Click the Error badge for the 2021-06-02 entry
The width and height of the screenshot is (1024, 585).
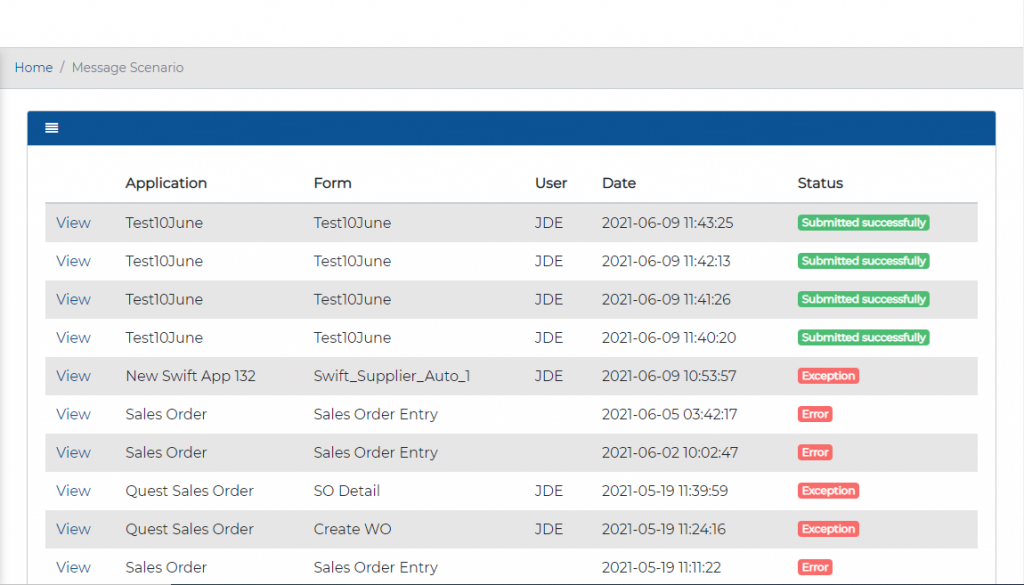coord(814,452)
